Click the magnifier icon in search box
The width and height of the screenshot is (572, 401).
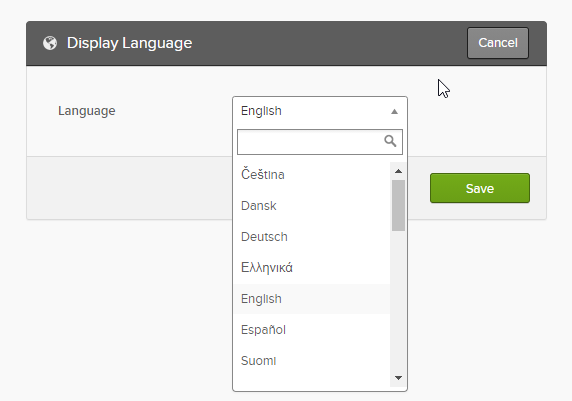[390, 141]
